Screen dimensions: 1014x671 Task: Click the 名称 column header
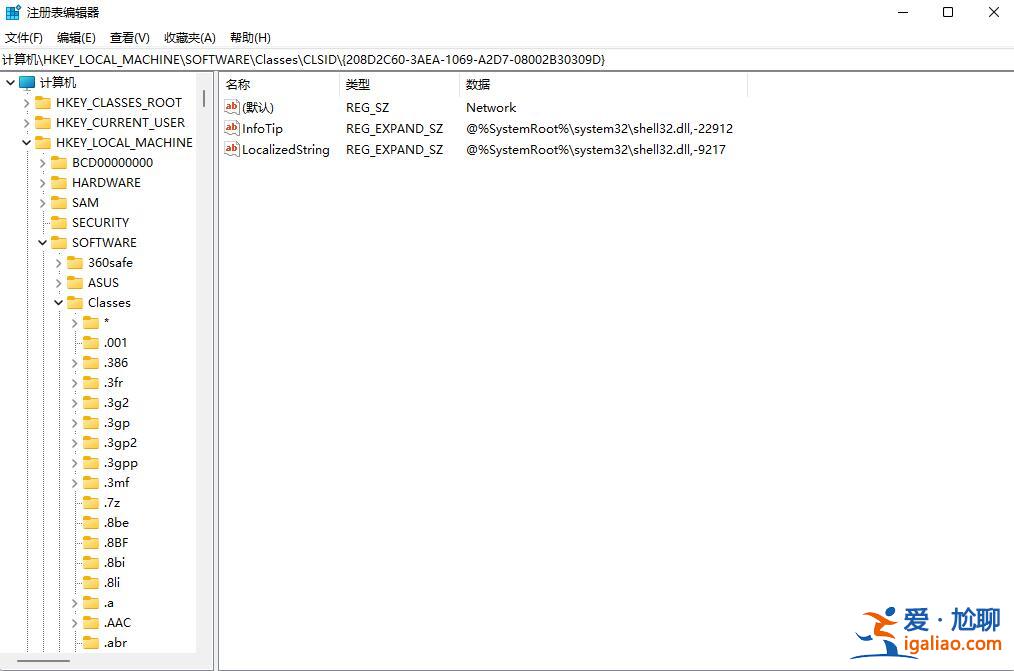pyautogui.click(x=238, y=84)
